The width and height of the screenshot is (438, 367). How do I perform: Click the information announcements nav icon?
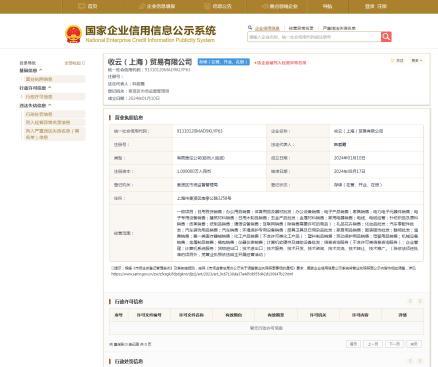pyautogui.click(x=207, y=6)
